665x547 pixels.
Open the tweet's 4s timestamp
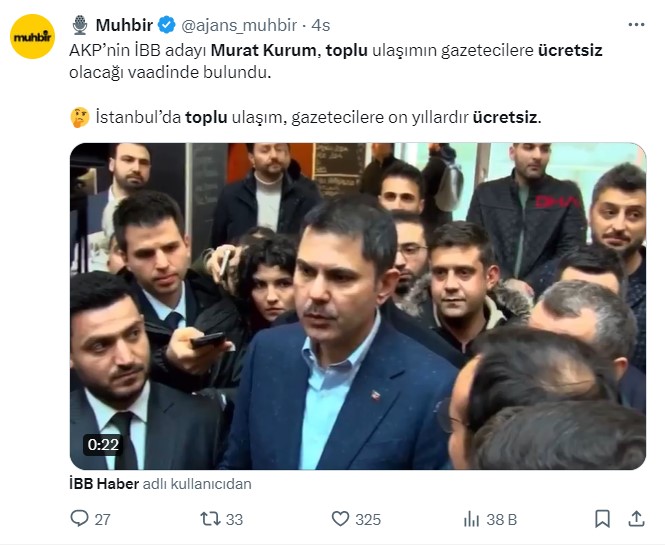click(321, 25)
